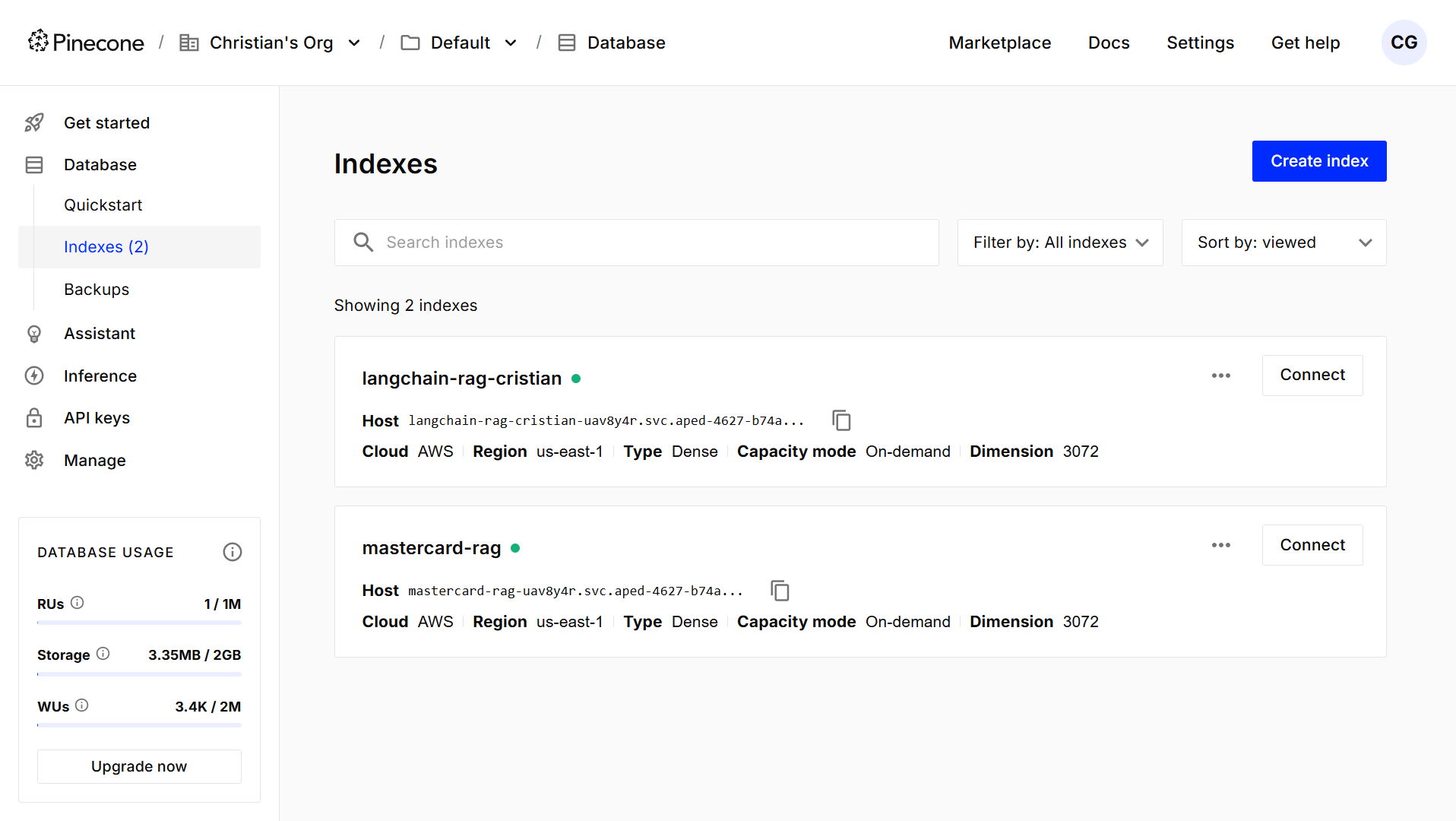Viewport: 1456px width, 821px height.
Task: Click the Inference lightning icon
Action: 34,376
